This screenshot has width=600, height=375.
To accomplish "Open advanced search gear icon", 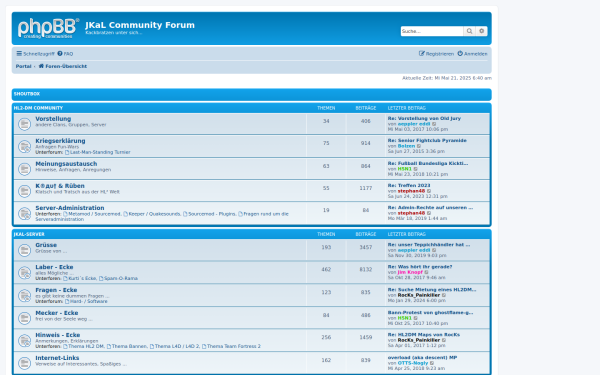I will tap(481, 31).
